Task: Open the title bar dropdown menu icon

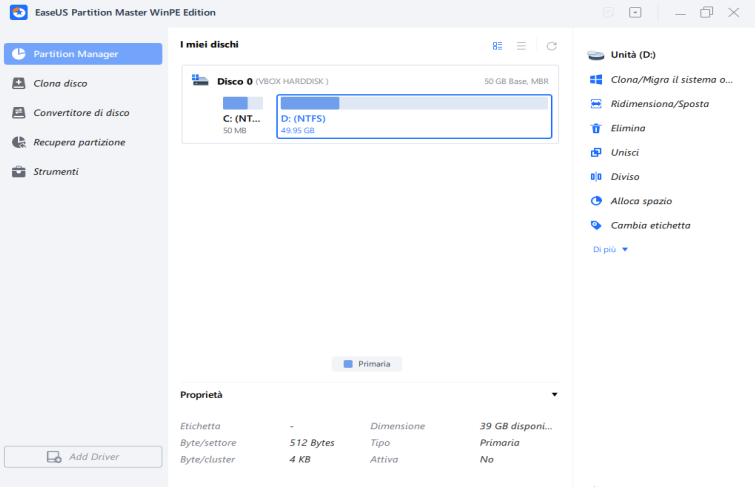Action: [x=635, y=13]
